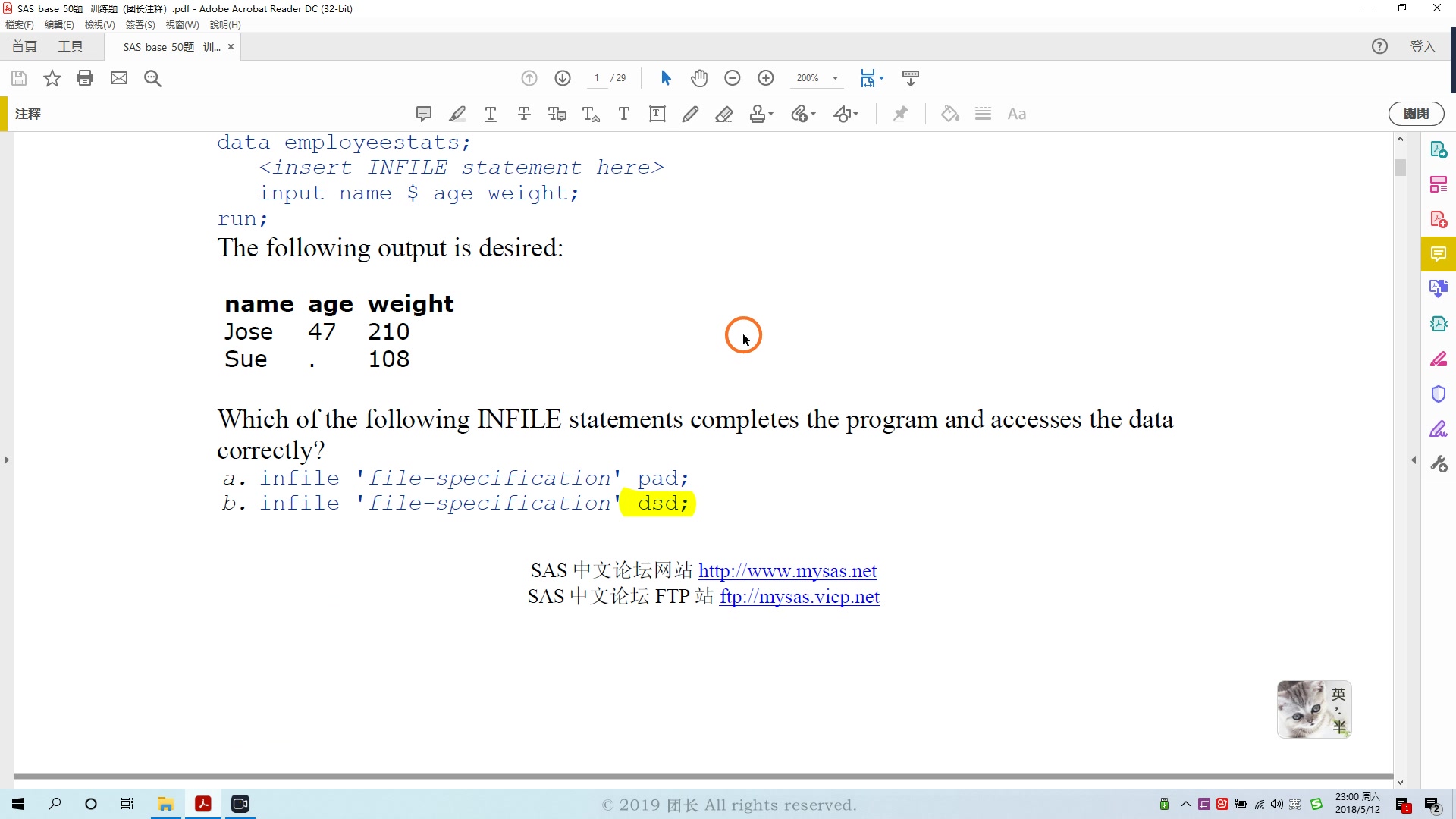Open the Stamp tool dropdown
This screenshot has height=819, width=1456.
pyautogui.click(x=761, y=114)
